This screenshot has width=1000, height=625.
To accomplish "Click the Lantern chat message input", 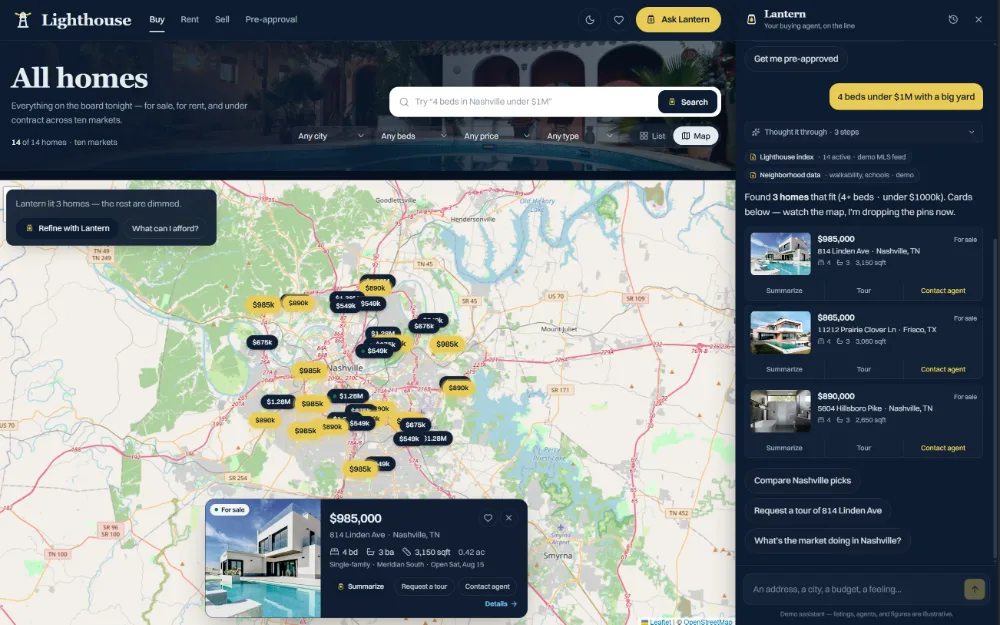I will click(853, 589).
